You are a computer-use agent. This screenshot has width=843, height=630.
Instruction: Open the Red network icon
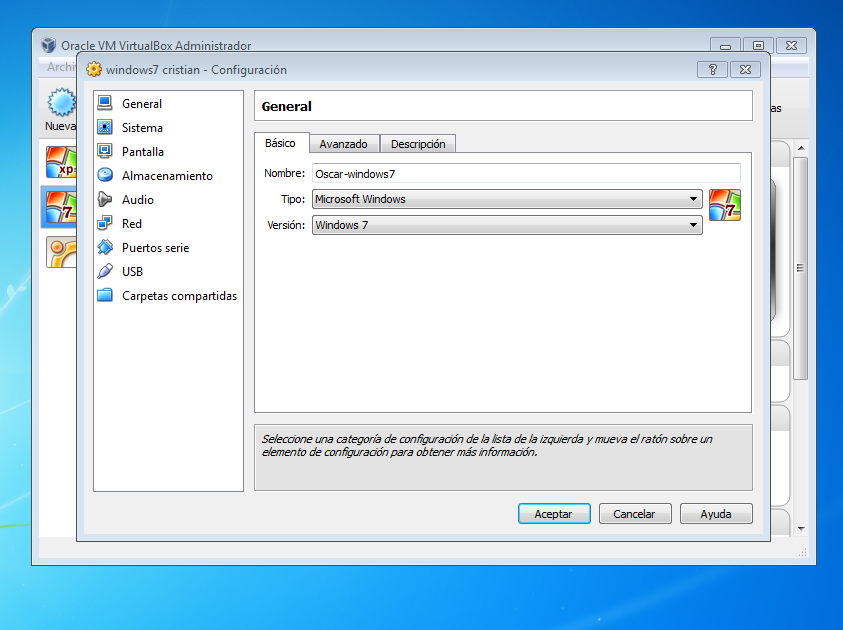coord(105,223)
